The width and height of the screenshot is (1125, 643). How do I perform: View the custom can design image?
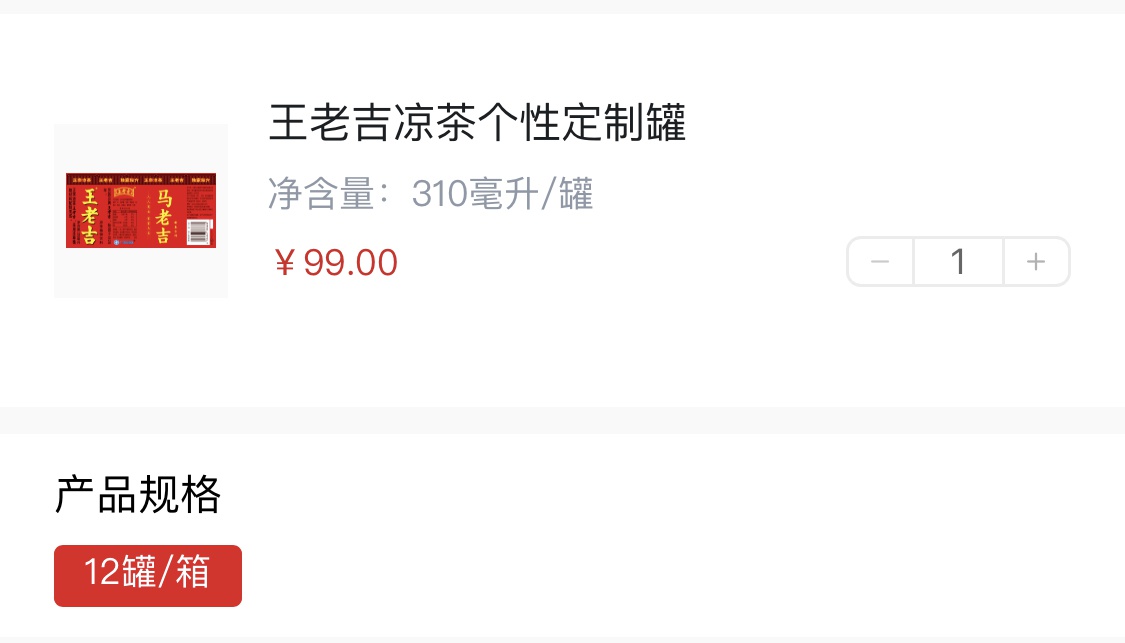[141, 211]
